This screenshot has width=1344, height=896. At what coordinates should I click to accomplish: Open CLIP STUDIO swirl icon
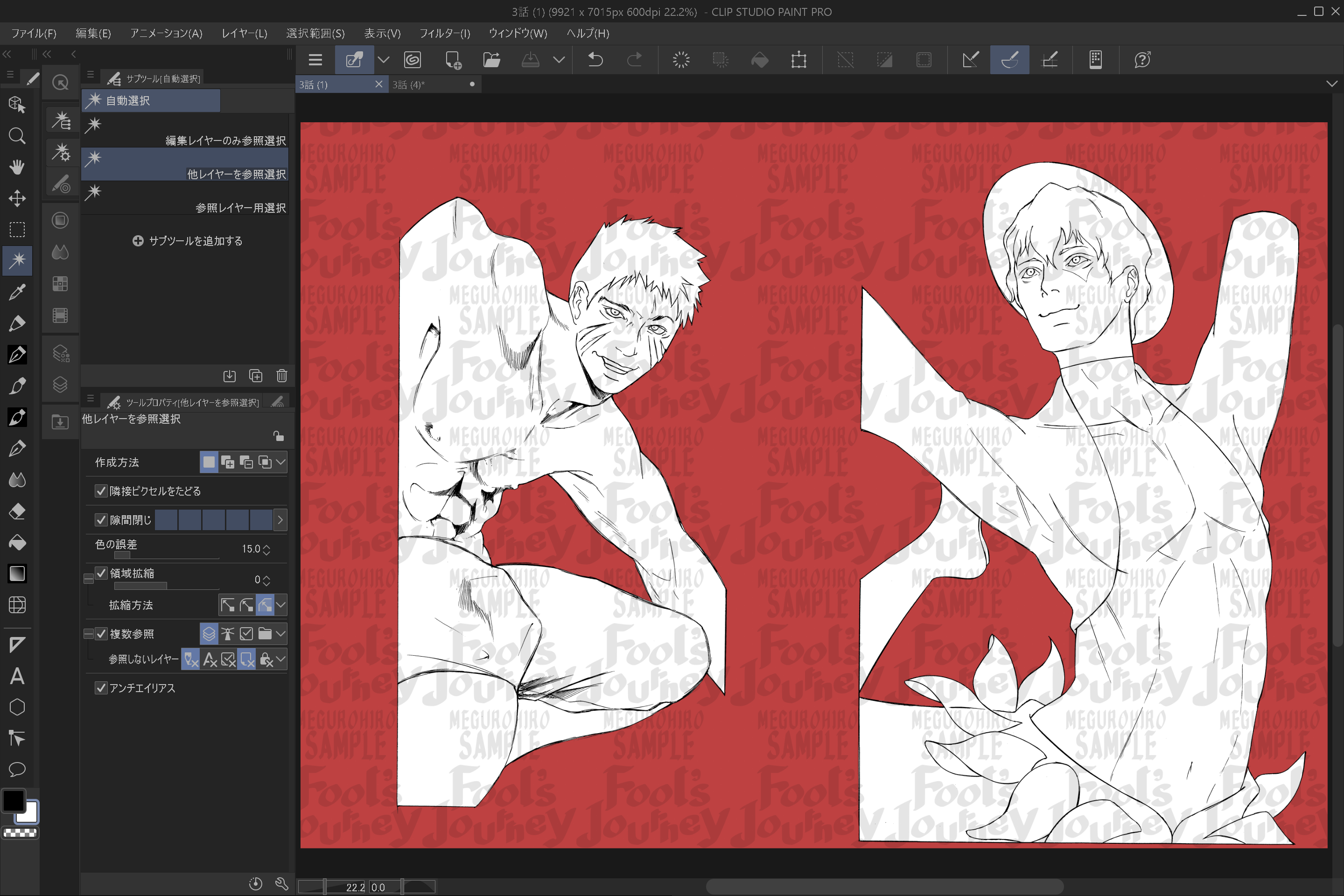tap(412, 59)
